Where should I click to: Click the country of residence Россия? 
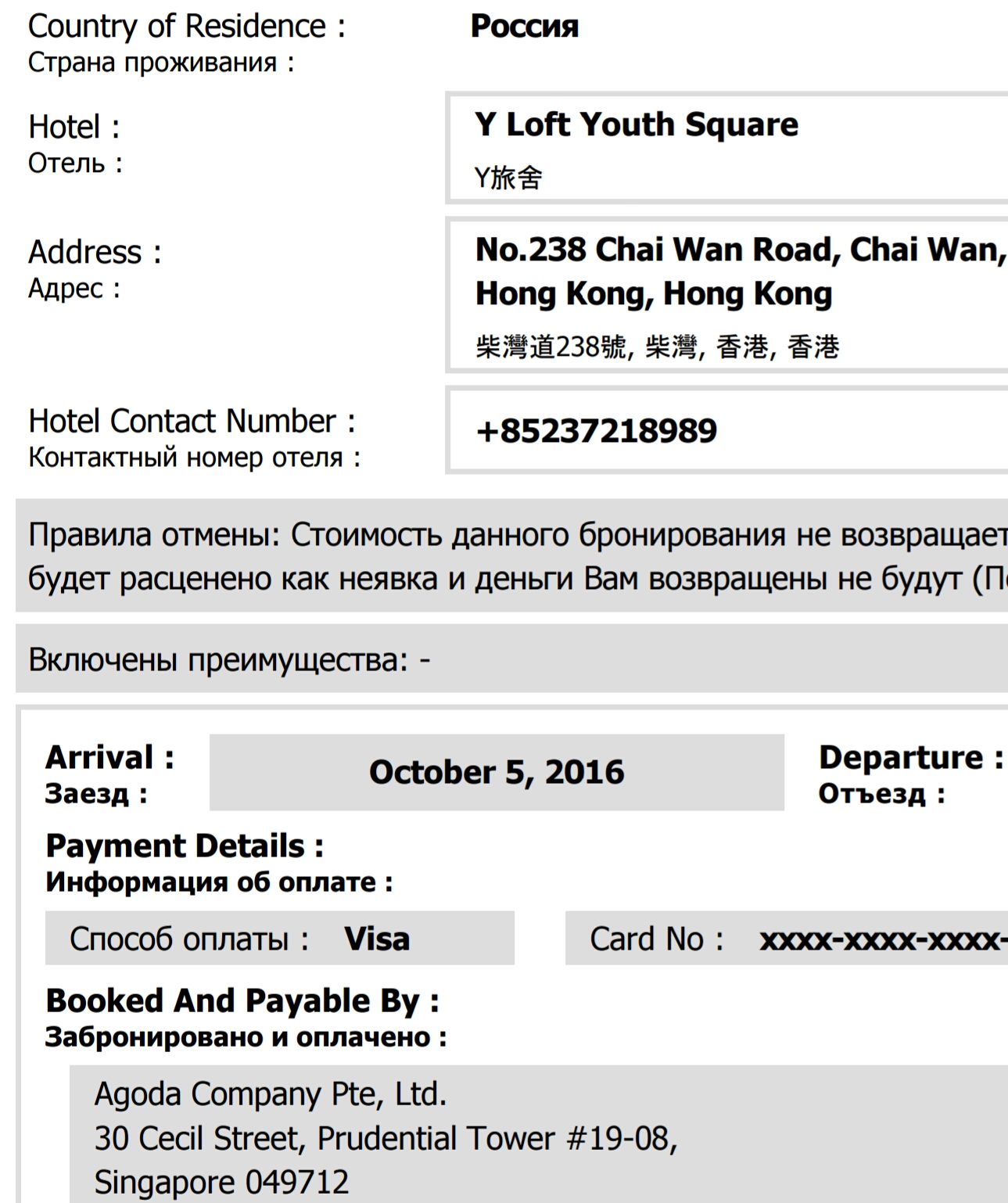click(525, 27)
